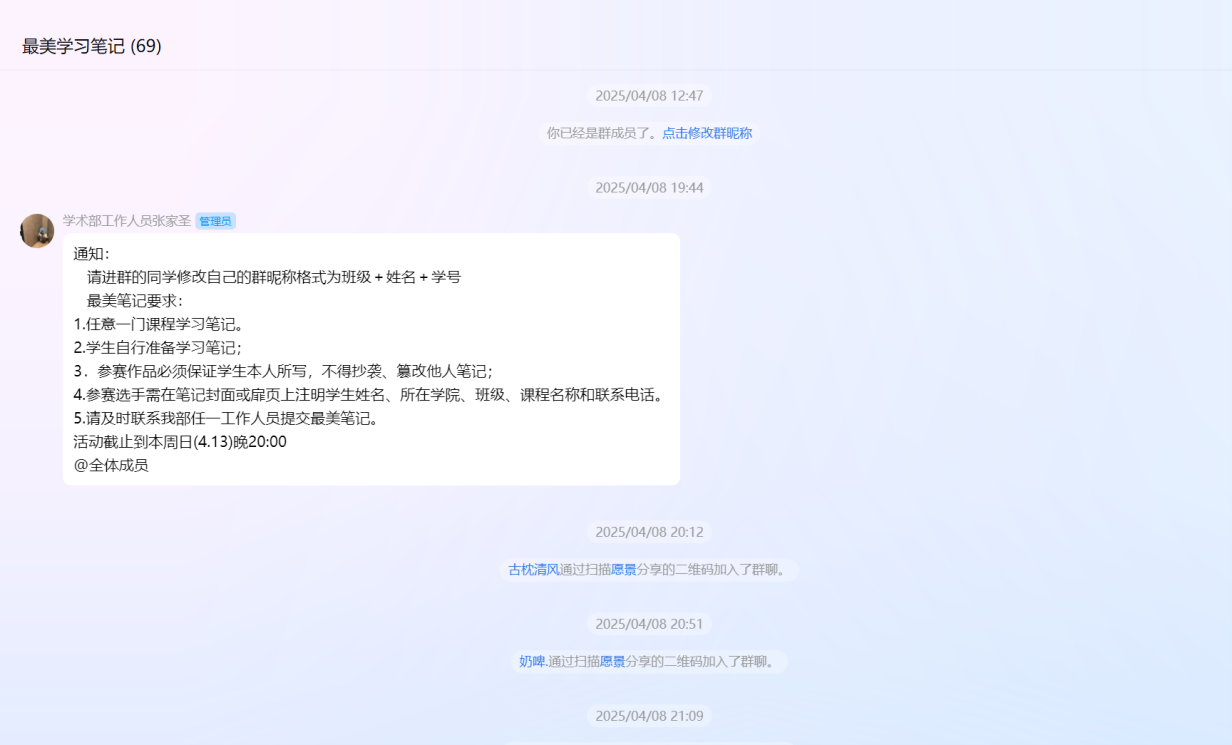Click sender name 学术部工作人员张家圣
Viewport: 1232px width, 745px height.
(126, 221)
